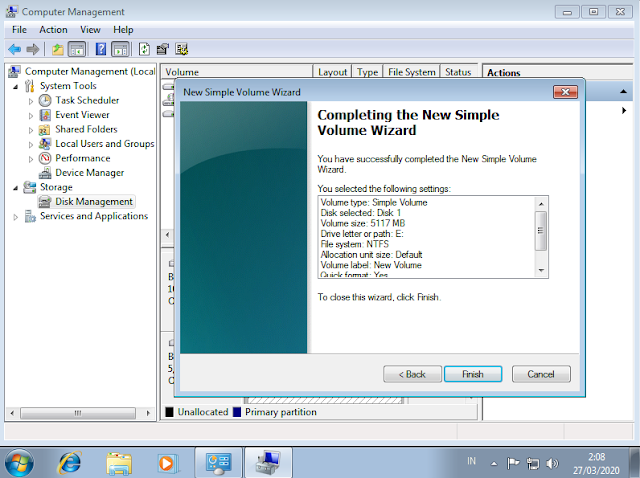Click console tree scroll right arrow
Image resolution: width=640 pixels, height=478 pixels.
point(148,413)
